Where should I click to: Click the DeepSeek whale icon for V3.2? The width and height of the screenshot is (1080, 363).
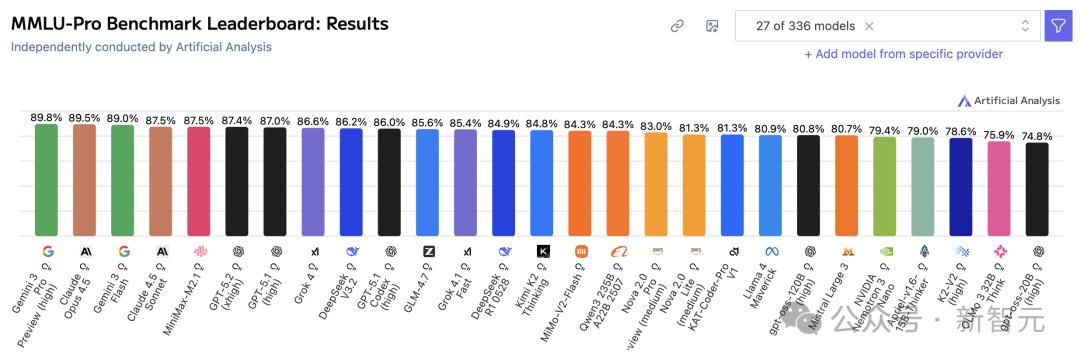click(352, 251)
